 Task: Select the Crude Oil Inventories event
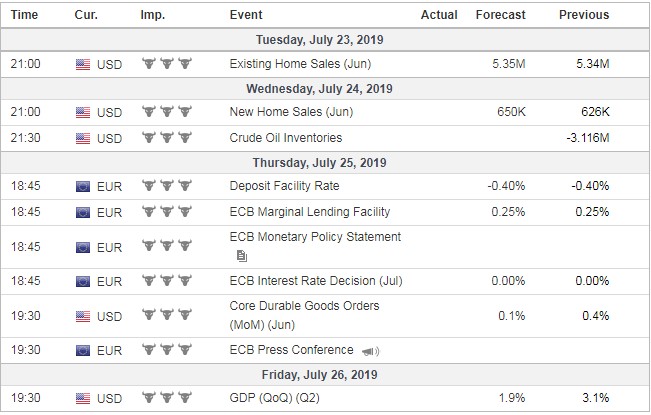point(285,138)
